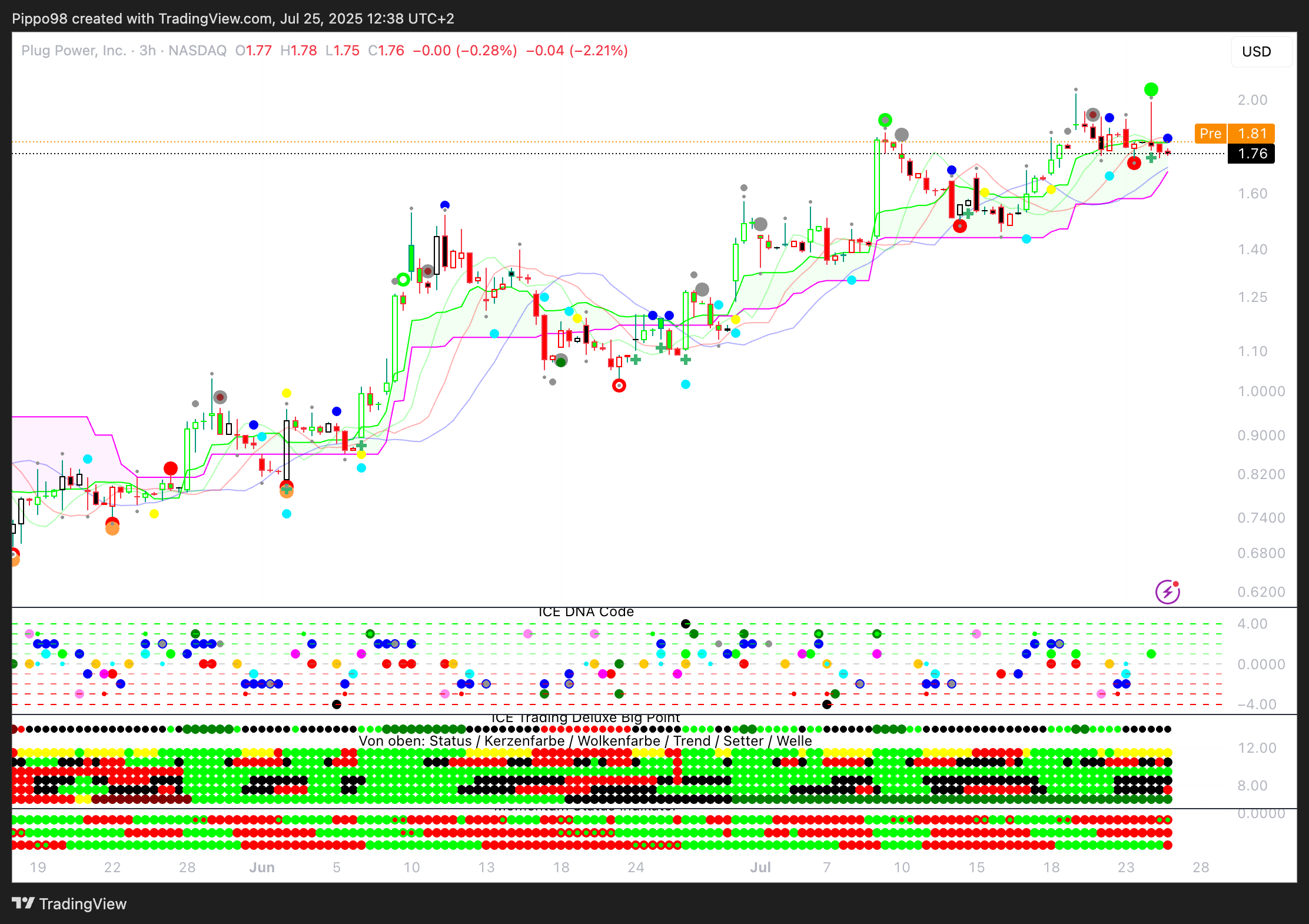Click the black dot atop ICE DNA pane

coord(686,624)
